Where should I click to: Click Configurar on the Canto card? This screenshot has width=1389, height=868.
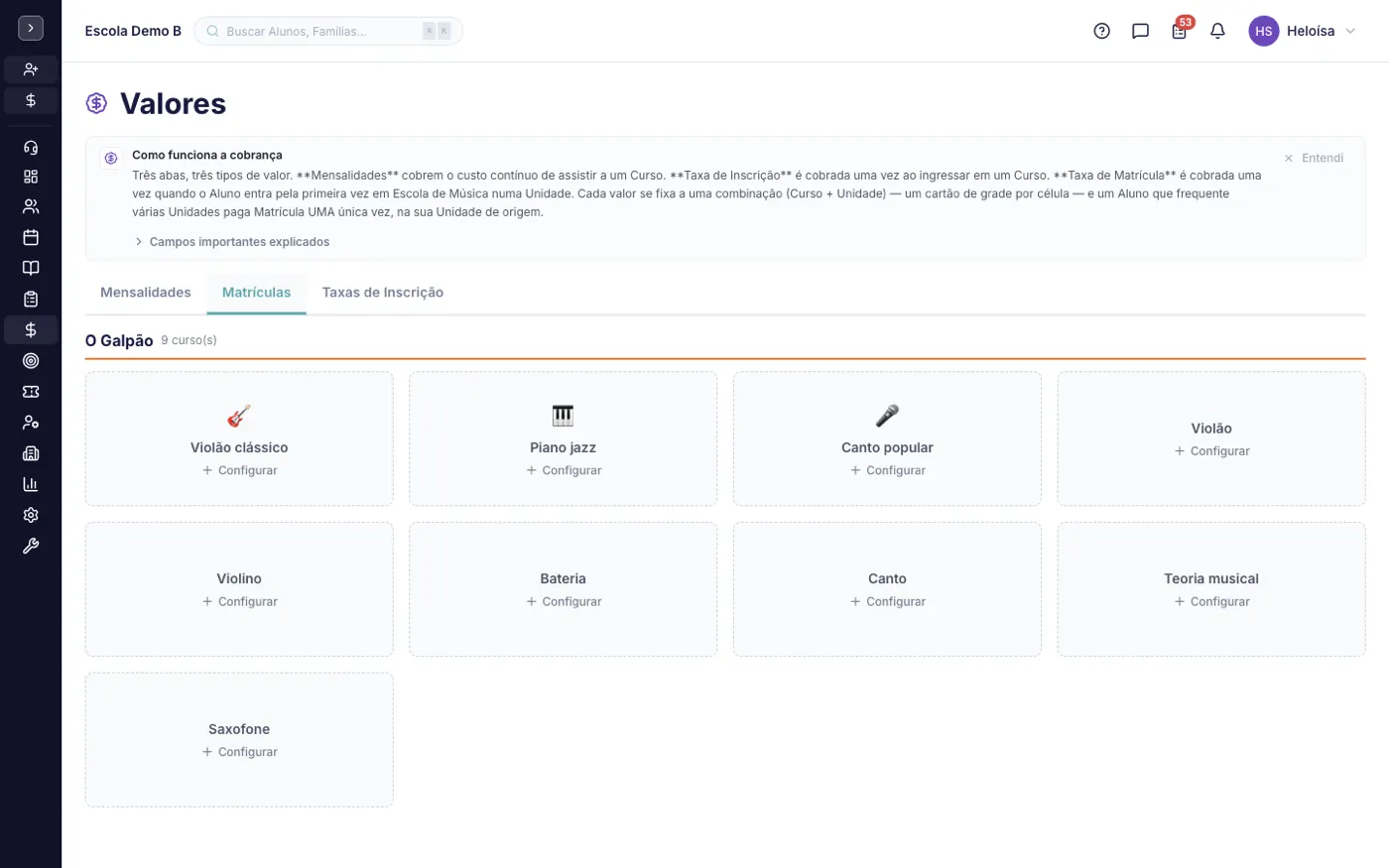pyautogui.click(x=887, y=602)
